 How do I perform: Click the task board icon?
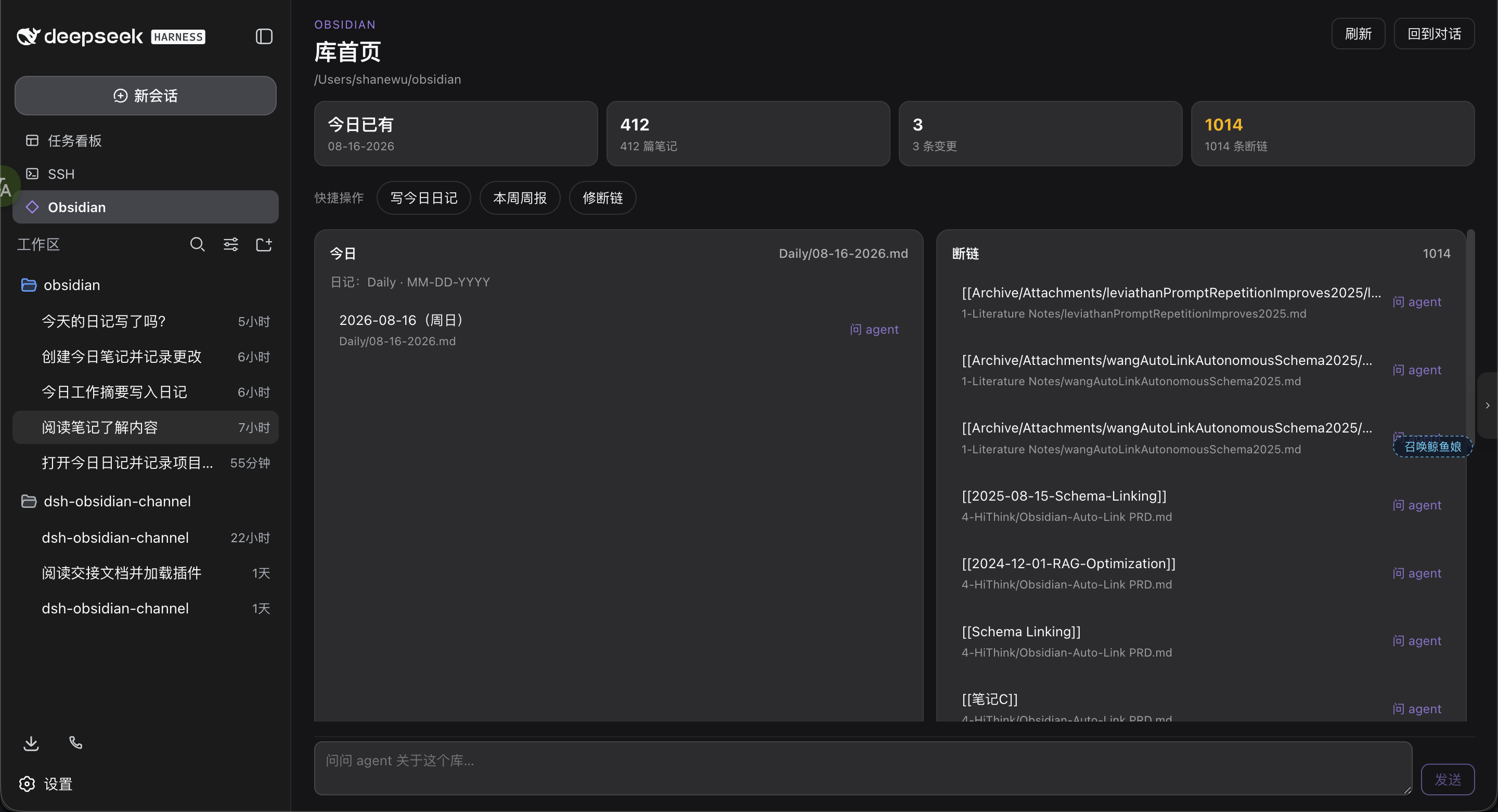tap(32, 141)
